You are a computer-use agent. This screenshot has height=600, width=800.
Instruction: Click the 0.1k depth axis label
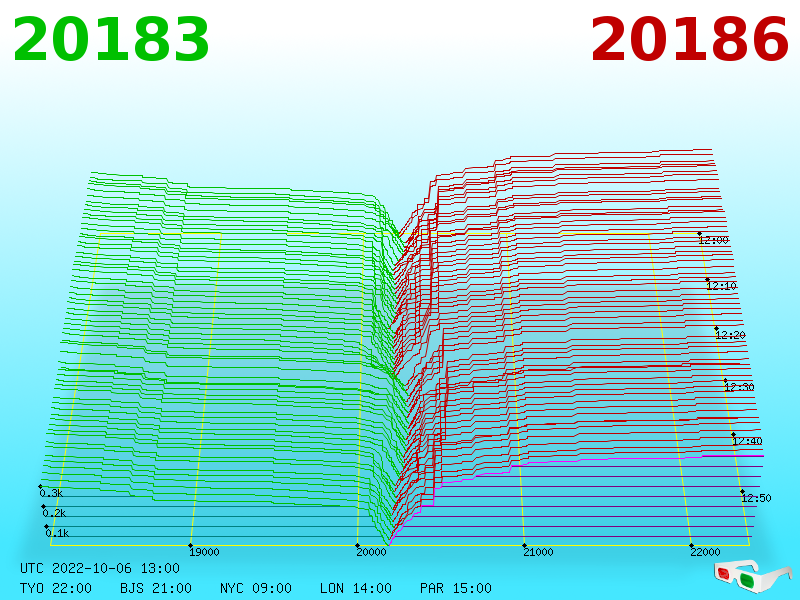(x=57, y=533)
